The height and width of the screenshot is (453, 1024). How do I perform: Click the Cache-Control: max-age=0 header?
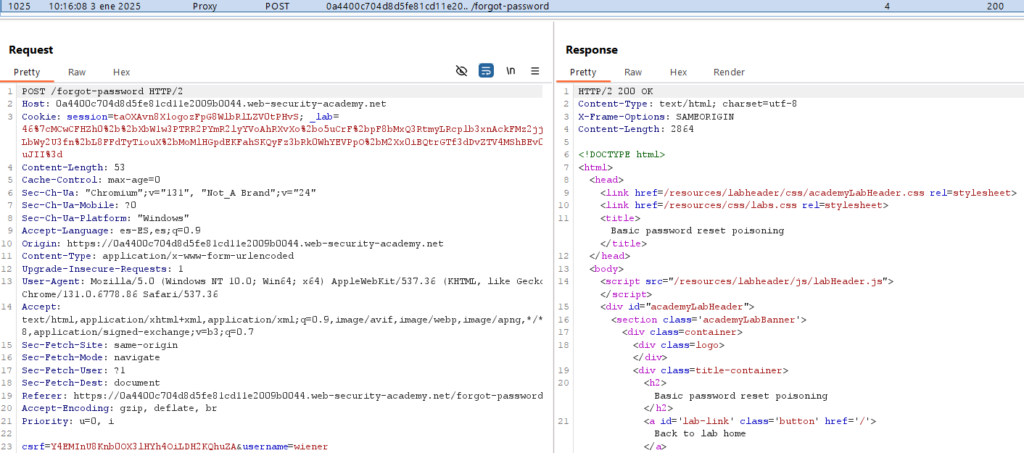click(x=91, y=180)
